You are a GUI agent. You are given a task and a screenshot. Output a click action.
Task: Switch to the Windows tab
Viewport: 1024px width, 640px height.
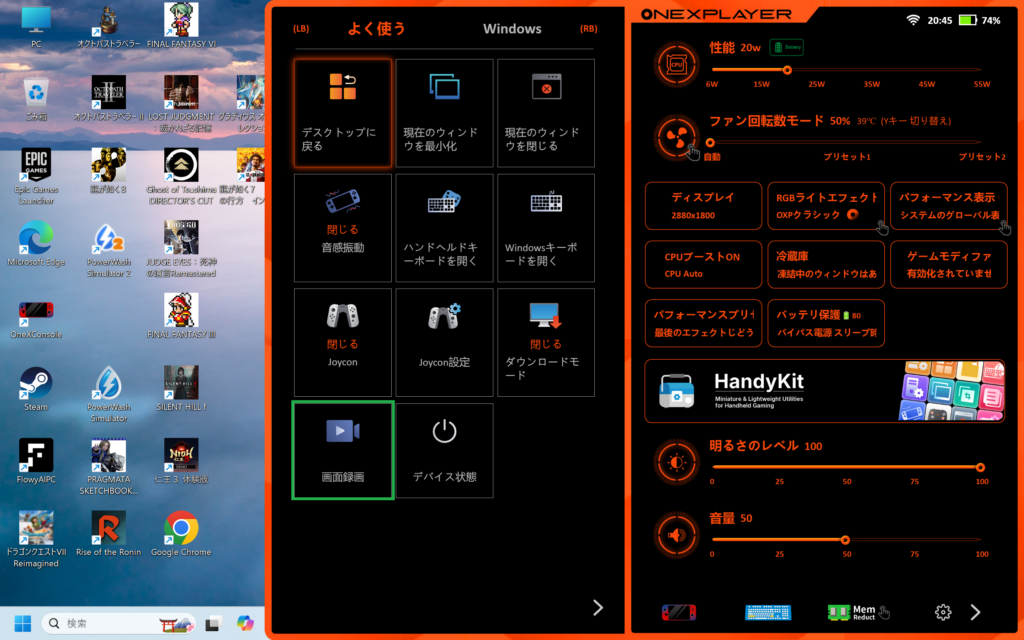tap(512, 29)
